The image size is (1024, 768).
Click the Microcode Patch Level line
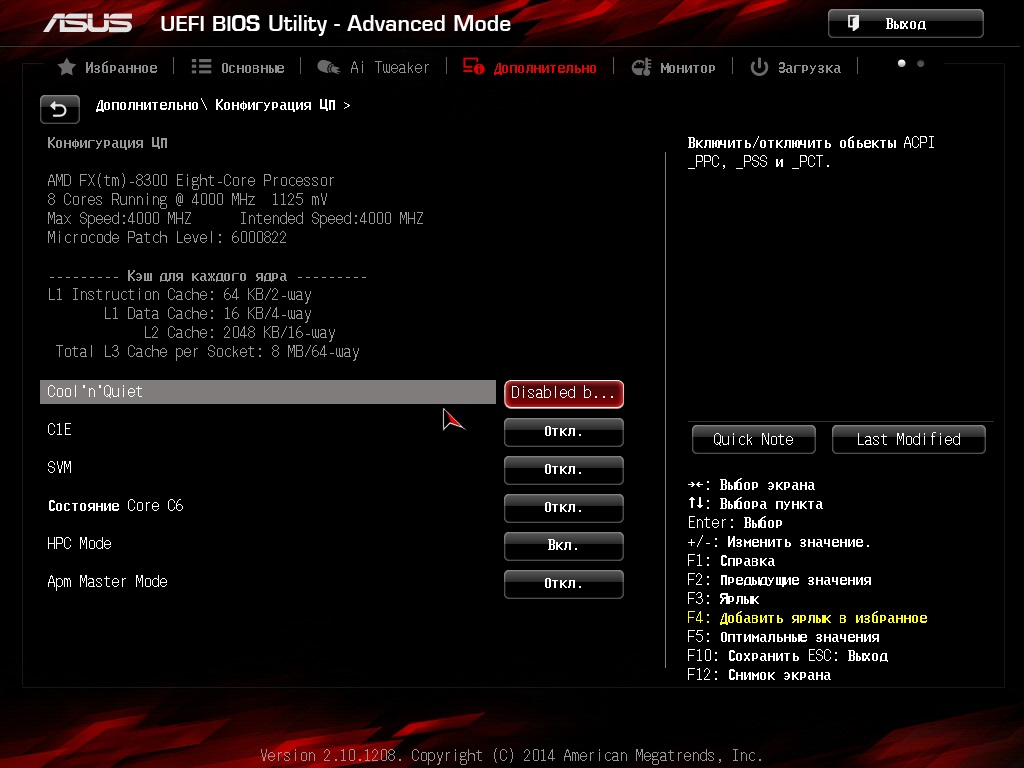pyautogui.click(x=167, y=238)
